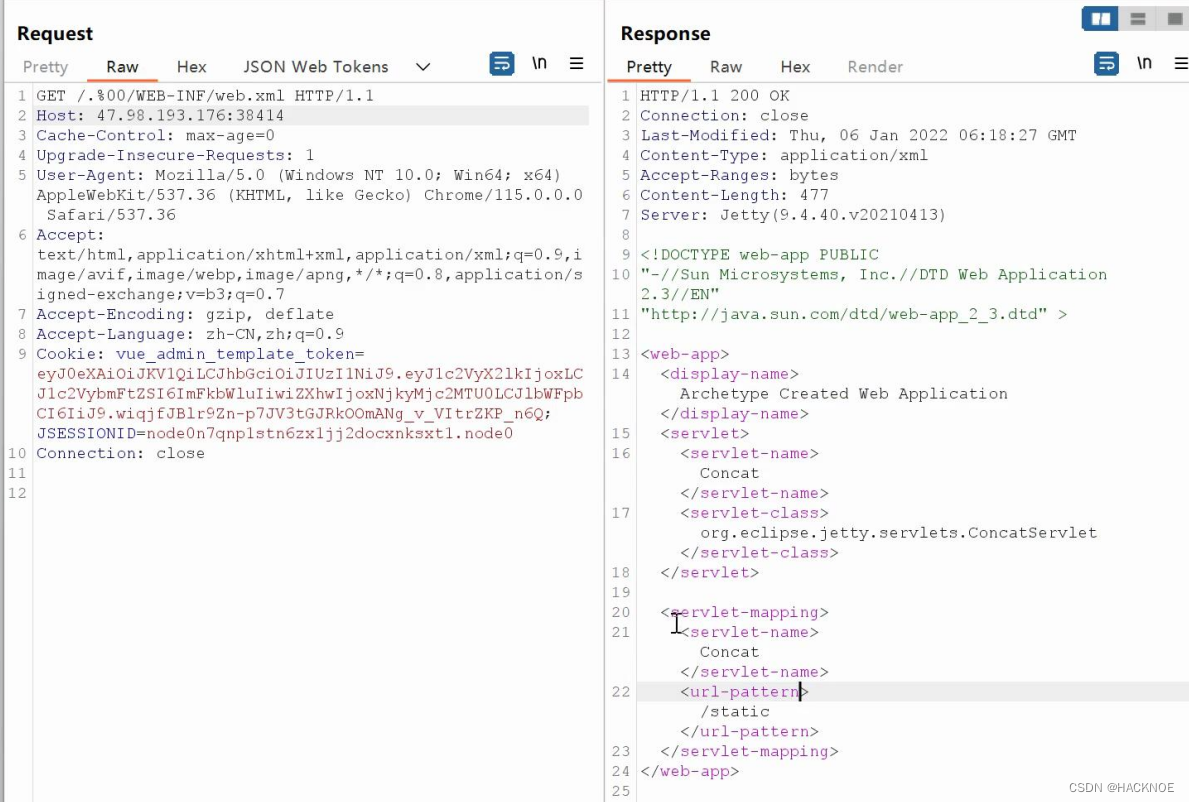
Task: Click the request Connection: close line
Action: 121,453
